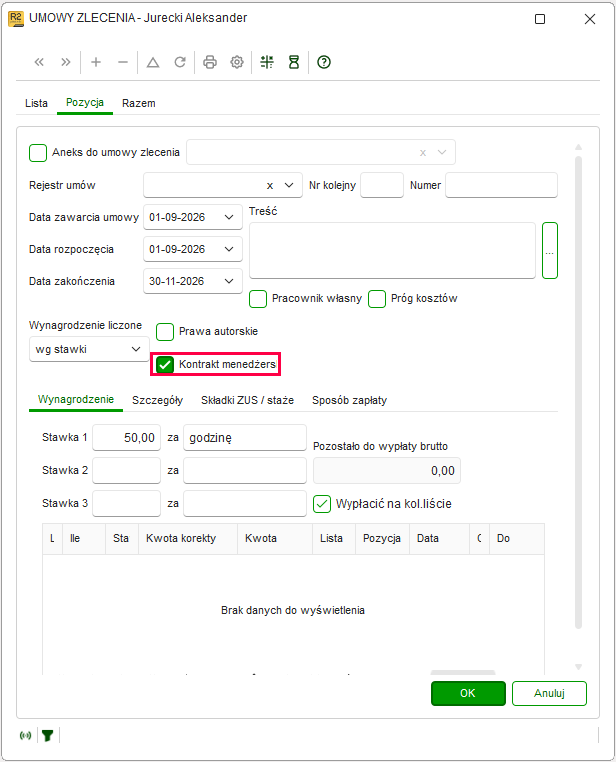Click the Kwota korekty column header
This screenshot has height=762, width=616.
click(x=188, y=539)
